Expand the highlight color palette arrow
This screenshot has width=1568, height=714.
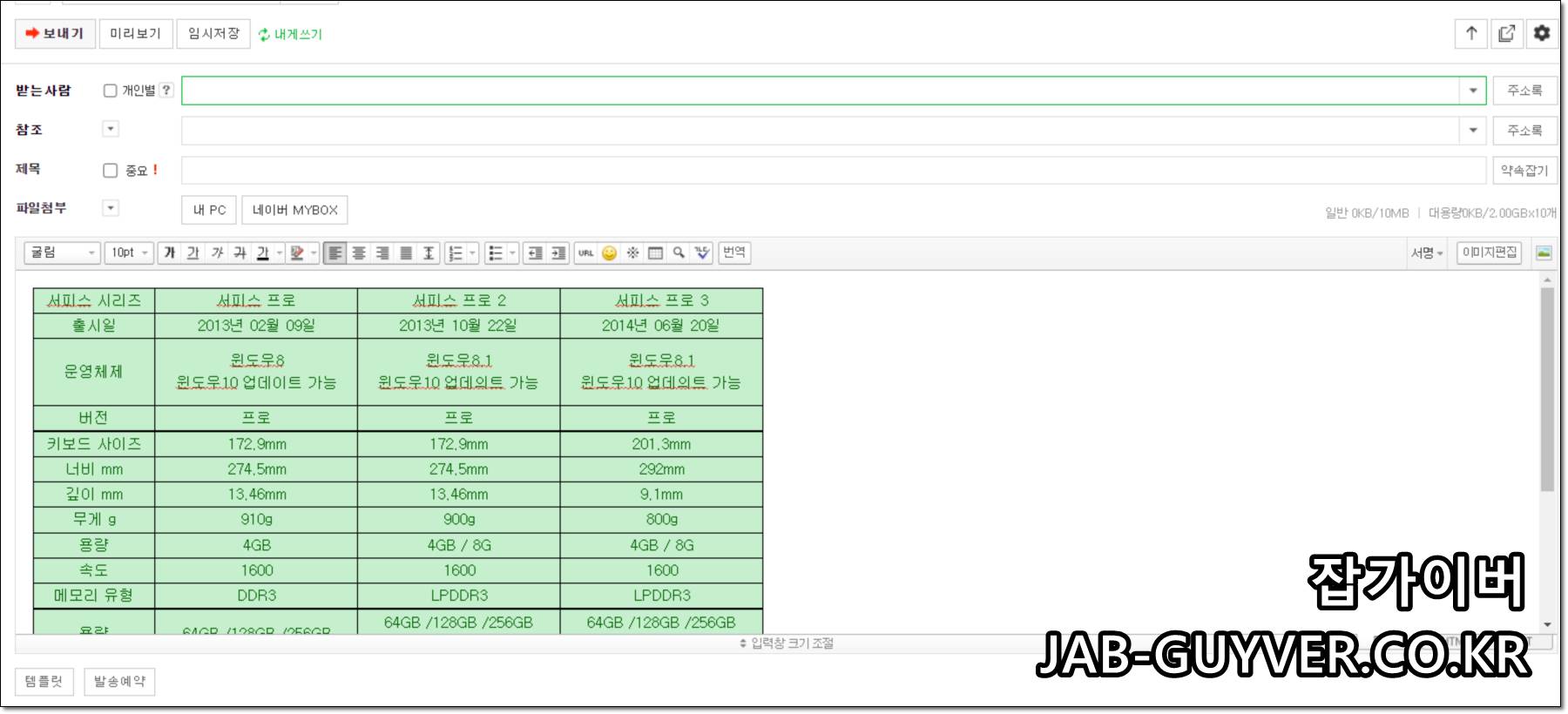314,253
